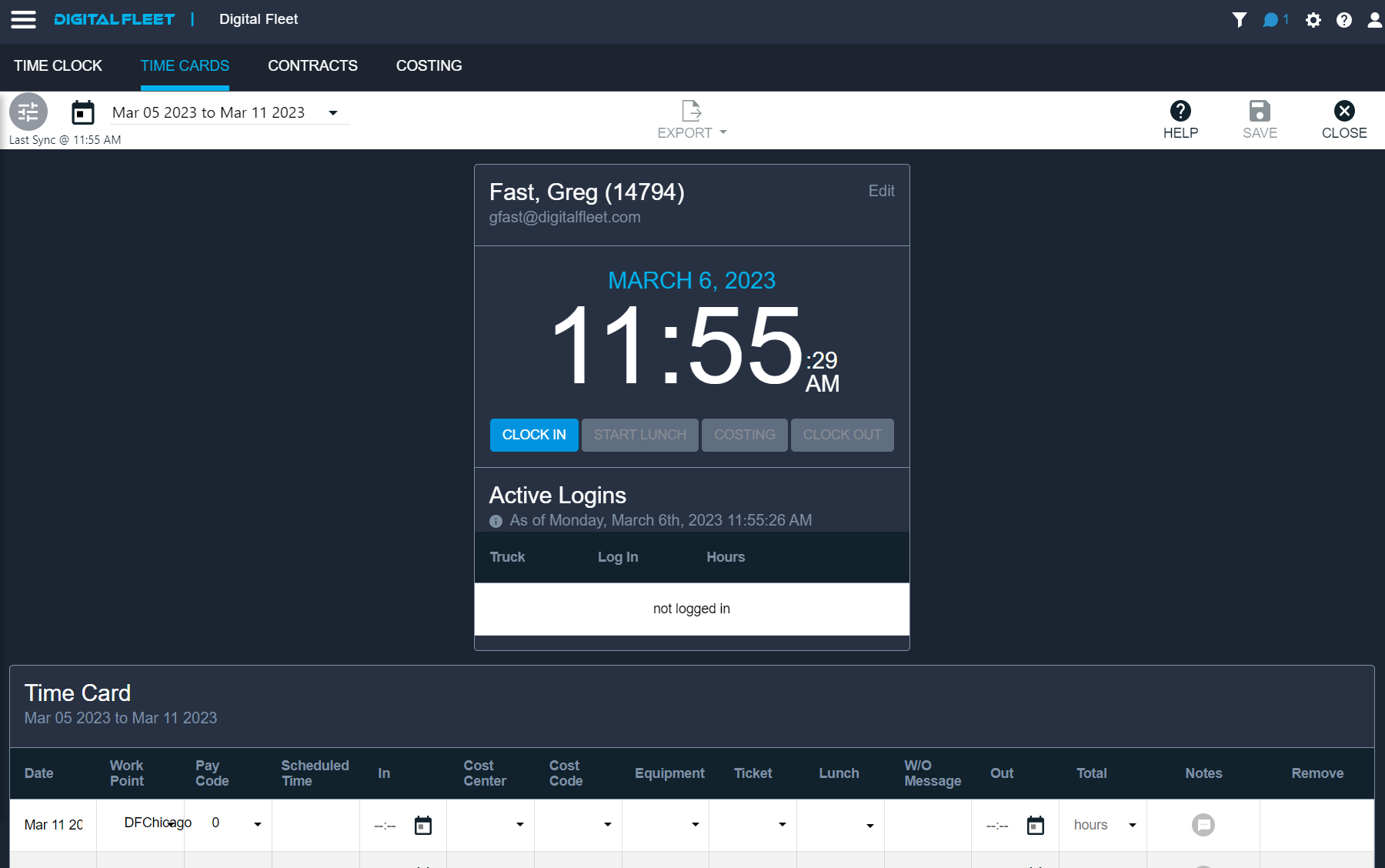Image resolution: width=1385 pixels, height=868 pixels.
Task: Click the filter funnel icon
Action: tap(1240, 19)
